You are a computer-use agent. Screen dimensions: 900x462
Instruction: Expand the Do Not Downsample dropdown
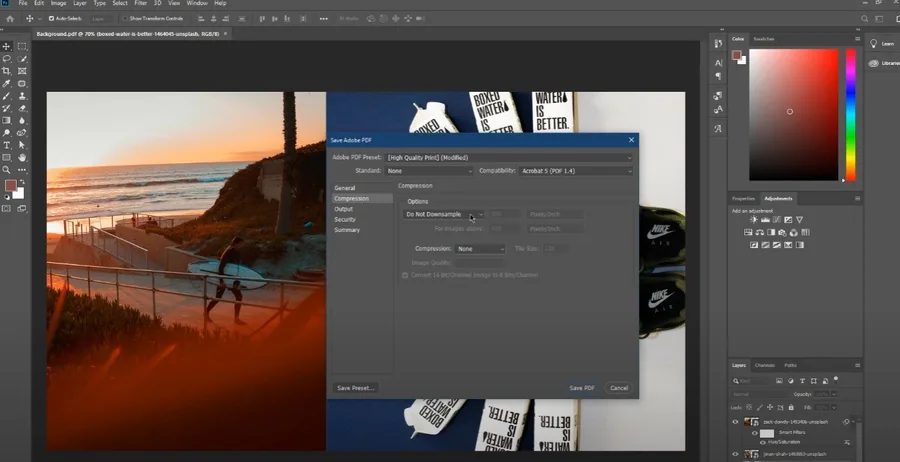(443, 214)
